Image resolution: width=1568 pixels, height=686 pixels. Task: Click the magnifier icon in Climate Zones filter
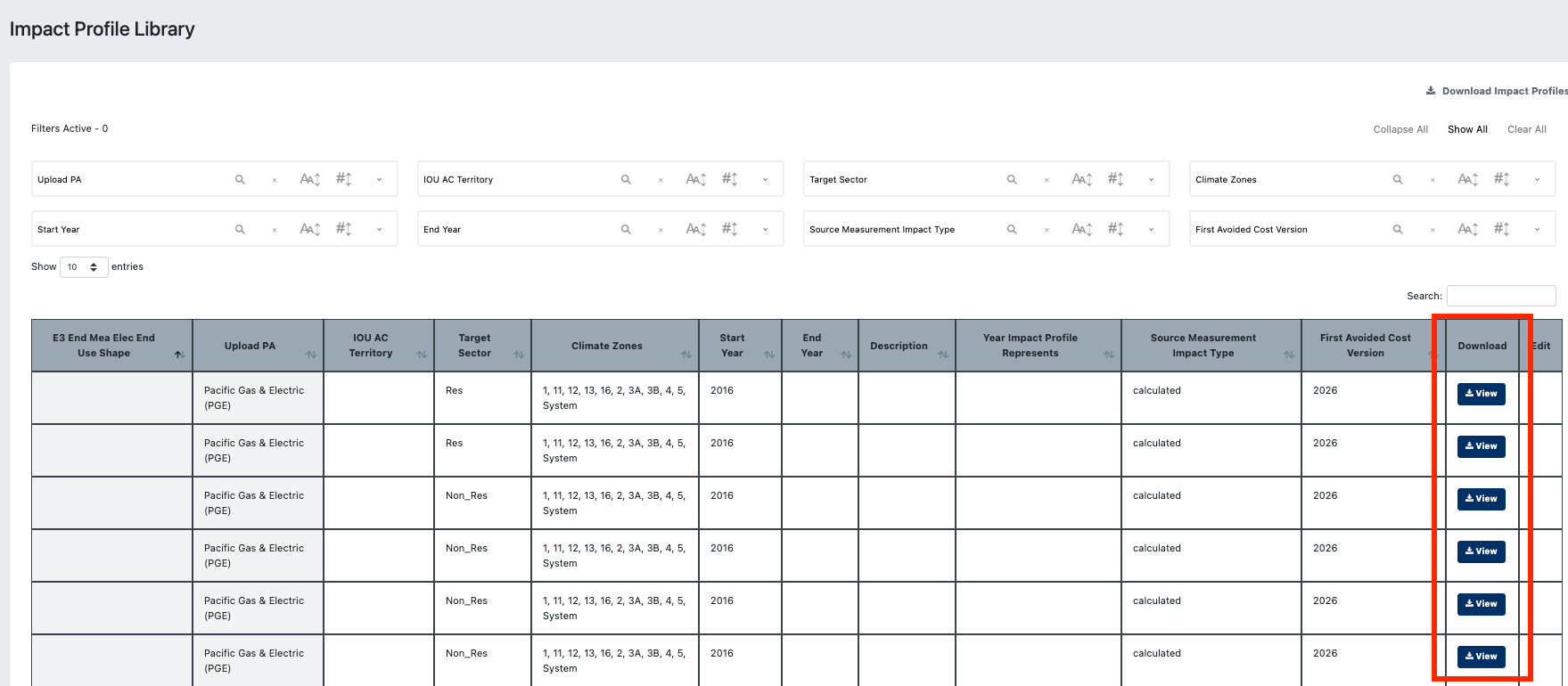1398,179
